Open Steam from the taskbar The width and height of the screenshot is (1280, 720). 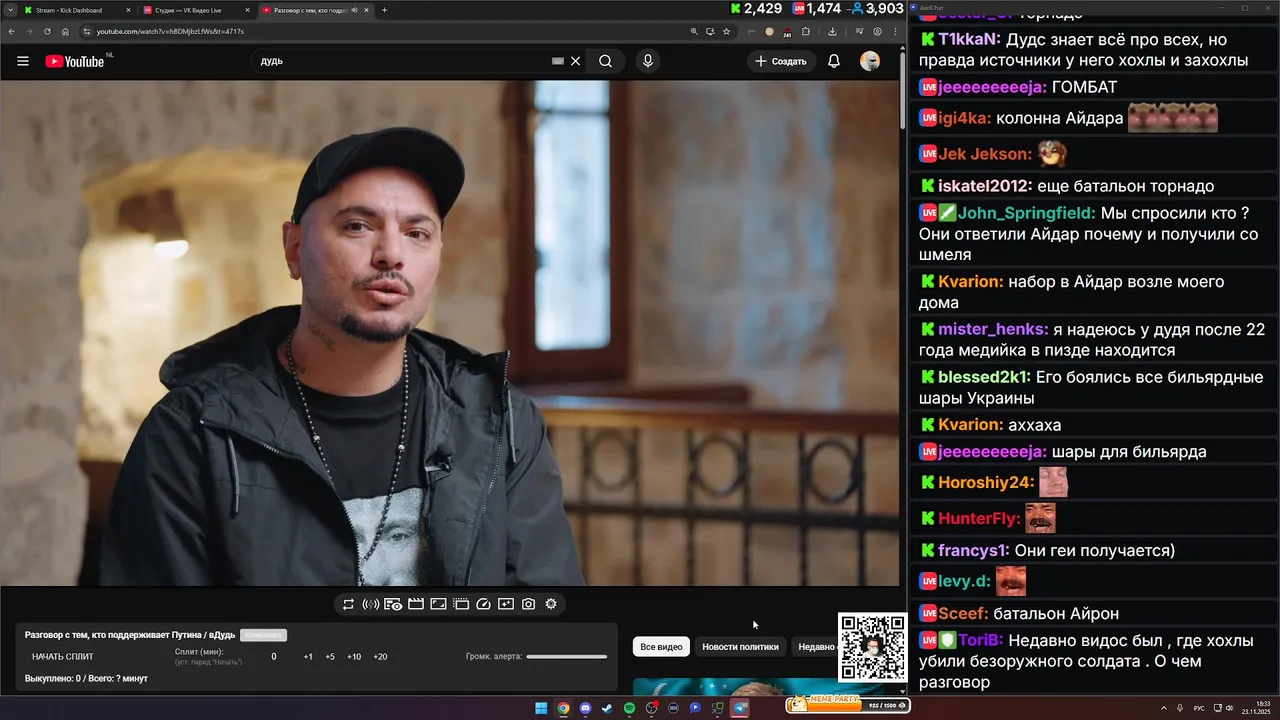pyautogui.click(x=607, y=708)
